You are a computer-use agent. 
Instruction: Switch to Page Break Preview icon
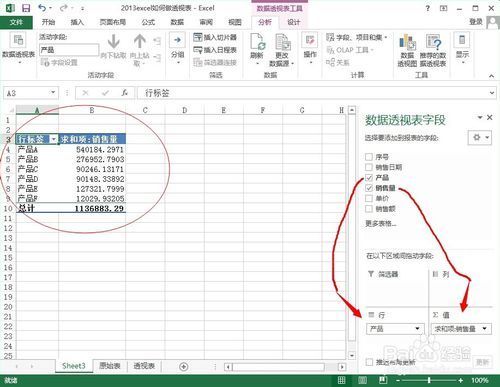pos(383,380)
